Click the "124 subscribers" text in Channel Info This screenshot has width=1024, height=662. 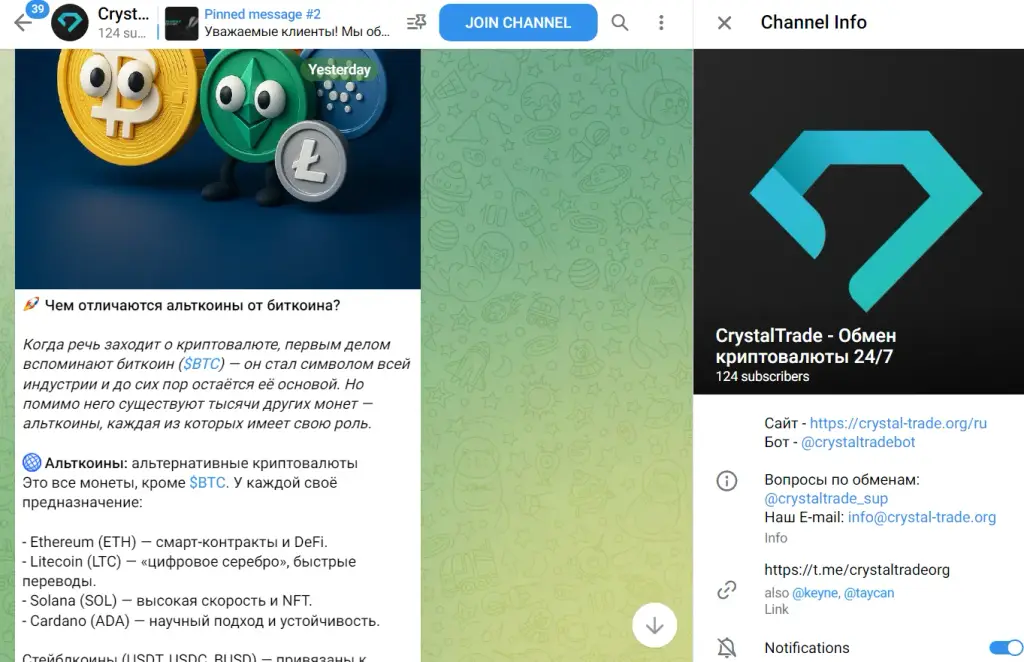point(762,376)
